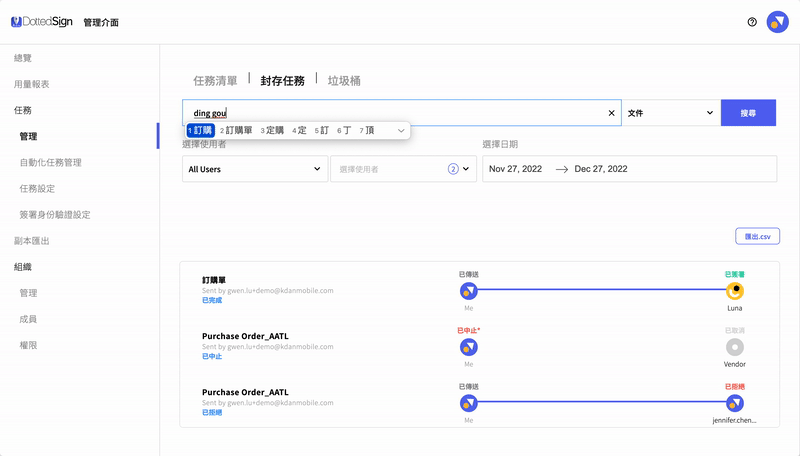Click the 已完成 status label
This screenshot has height=456, width=800.
click(212, 300)
